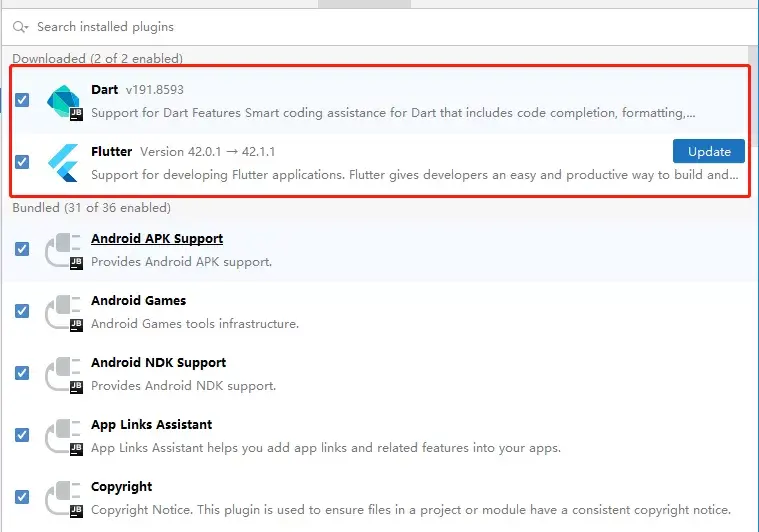This screenshot has height=532, width=759.
Task: Click the Flutter plugin logo icon
Action: (x=64, y=162)
